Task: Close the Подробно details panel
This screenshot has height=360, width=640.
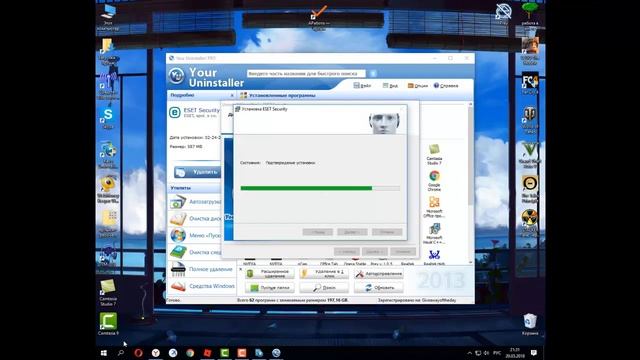Action: pyautogui.click(x=232, y=96)
